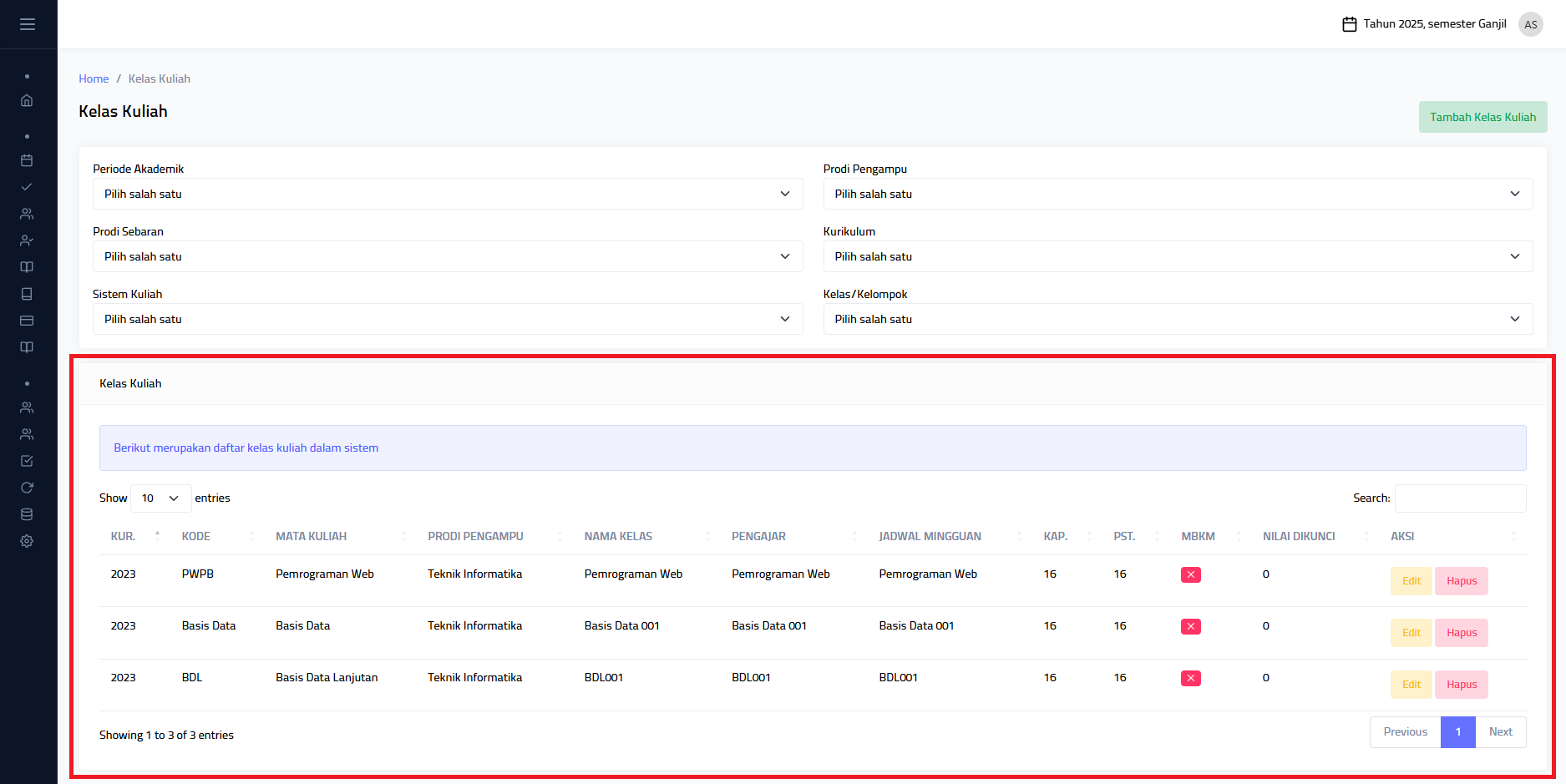Open the database icon in sidebar
The height and width of the screenshot is (784, 1566).
pos(27,514)
